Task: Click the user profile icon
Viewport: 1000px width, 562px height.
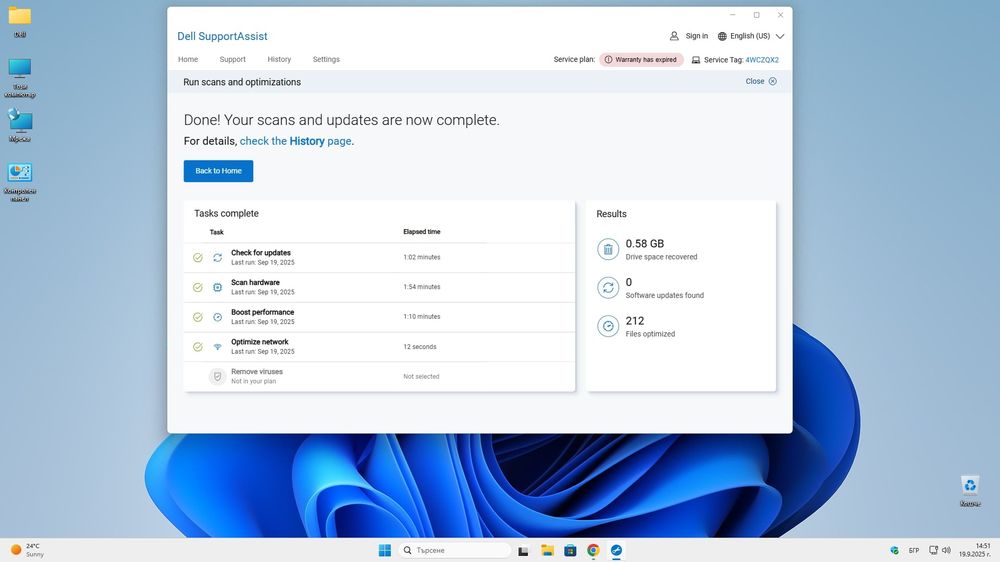Action: [x=674, y=36]
